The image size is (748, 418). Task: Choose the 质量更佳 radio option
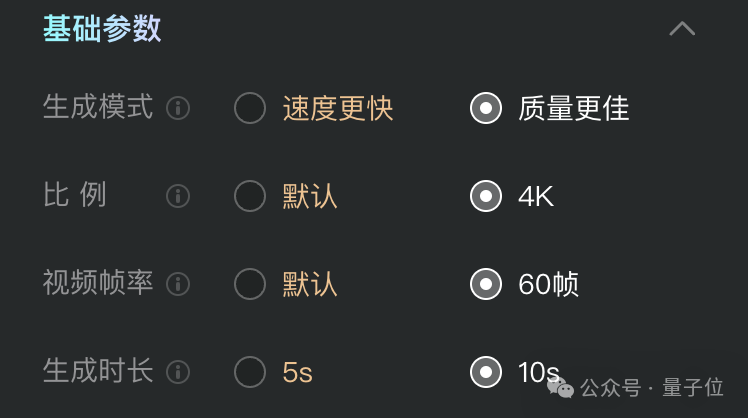(x=486, y=108)
